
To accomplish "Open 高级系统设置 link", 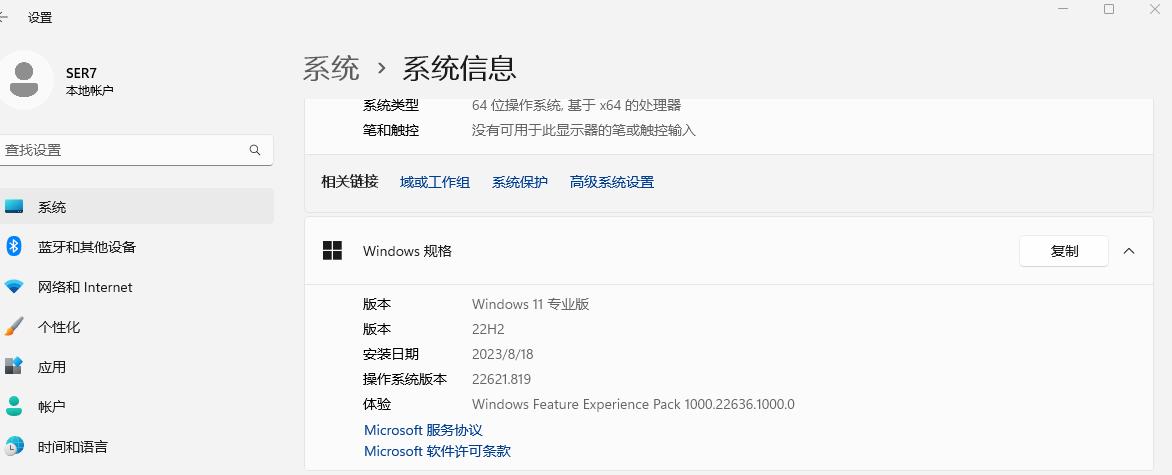I will (x=612, y=182).
